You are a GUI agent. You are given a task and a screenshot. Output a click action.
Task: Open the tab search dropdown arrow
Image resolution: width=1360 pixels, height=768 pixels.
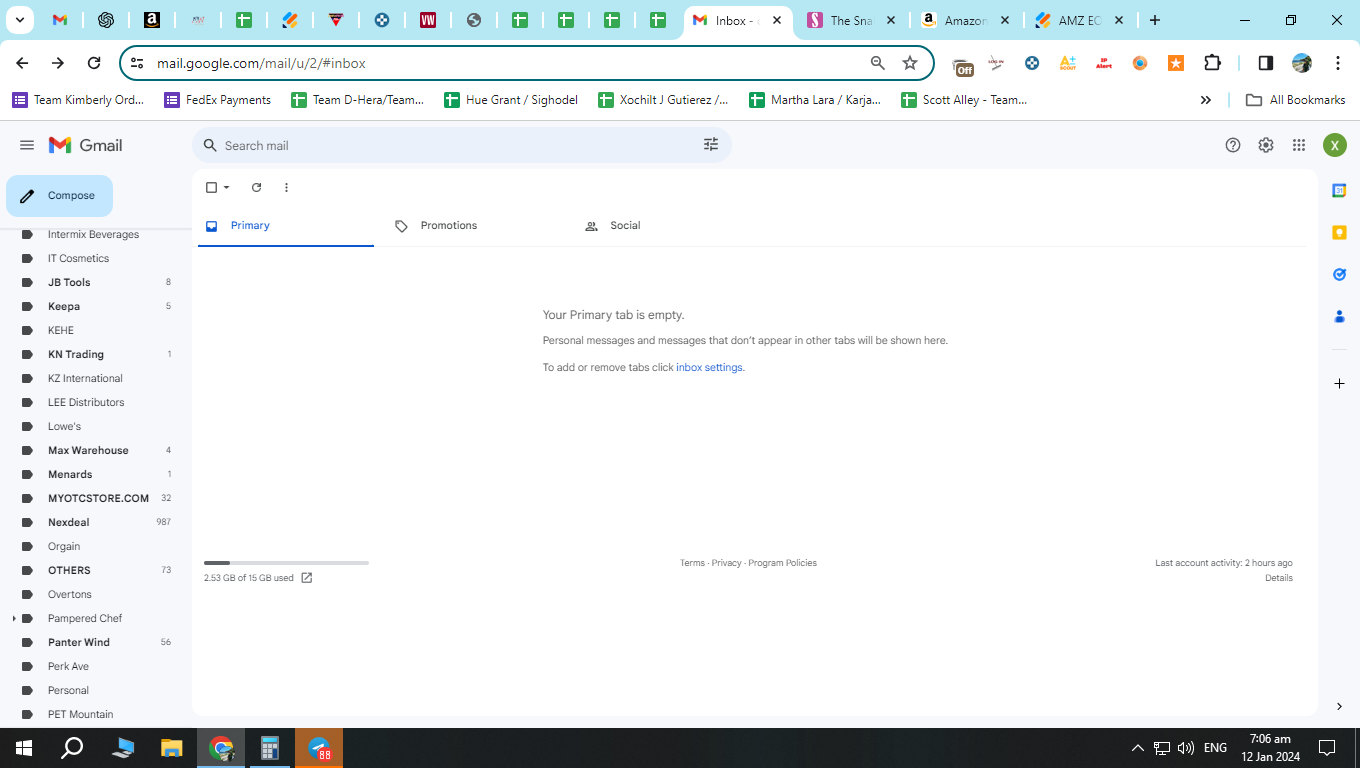pos(19,20)
